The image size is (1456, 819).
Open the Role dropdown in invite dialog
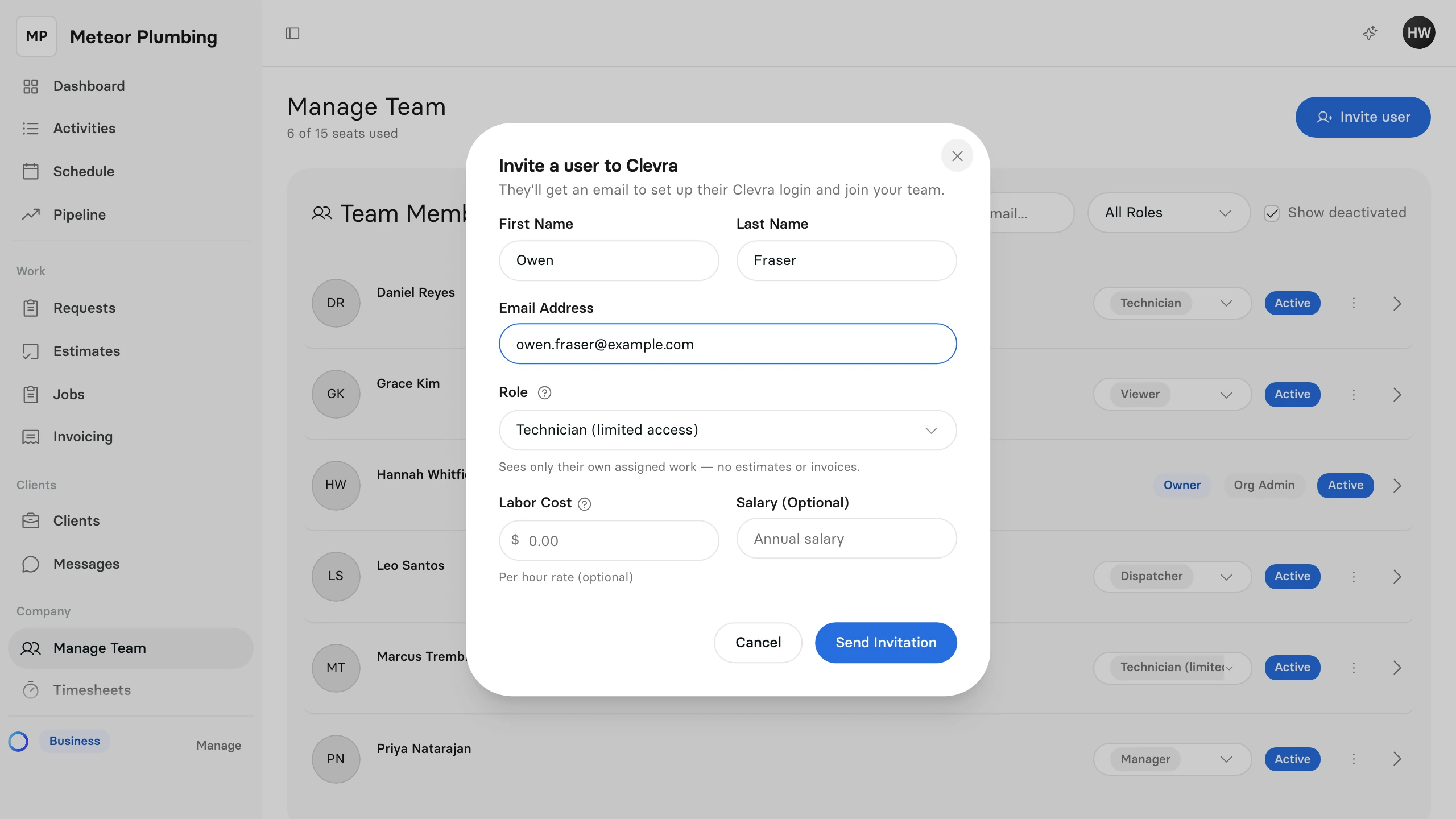click(x=727, y=430)
